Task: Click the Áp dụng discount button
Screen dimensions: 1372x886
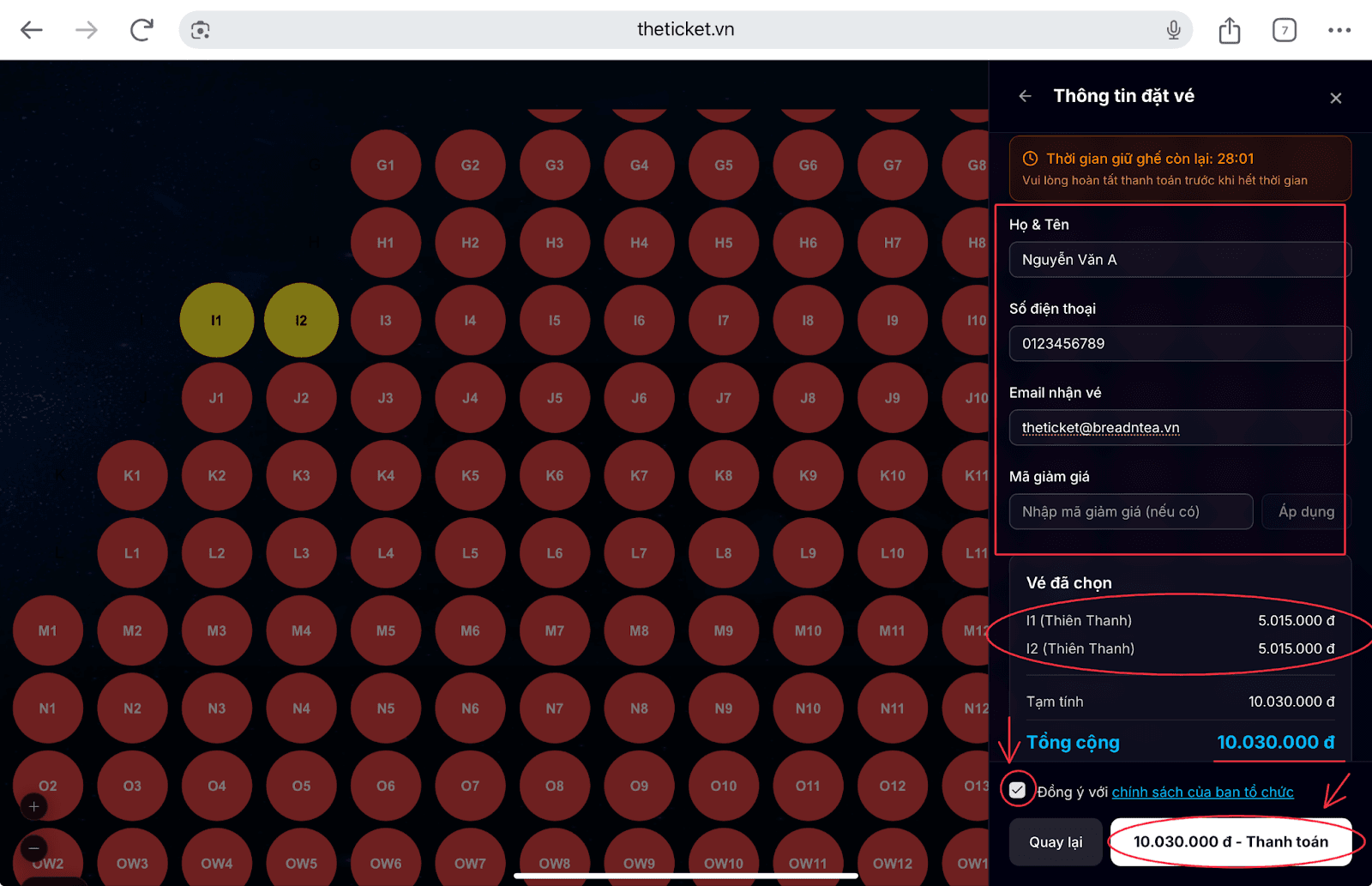Action: point(1305,511)
